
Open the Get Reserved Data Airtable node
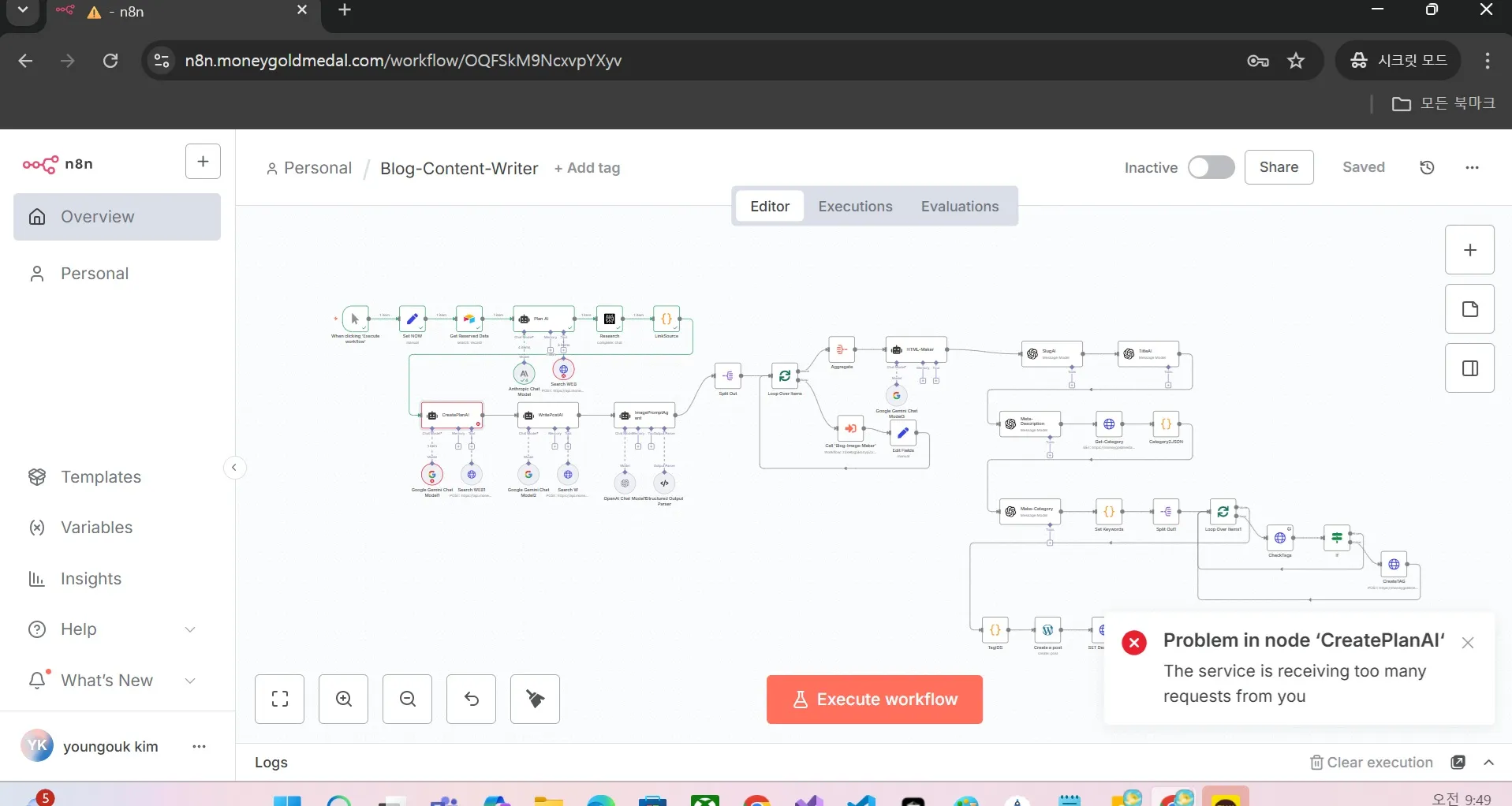pyautogui.click(x=469, y=319)
